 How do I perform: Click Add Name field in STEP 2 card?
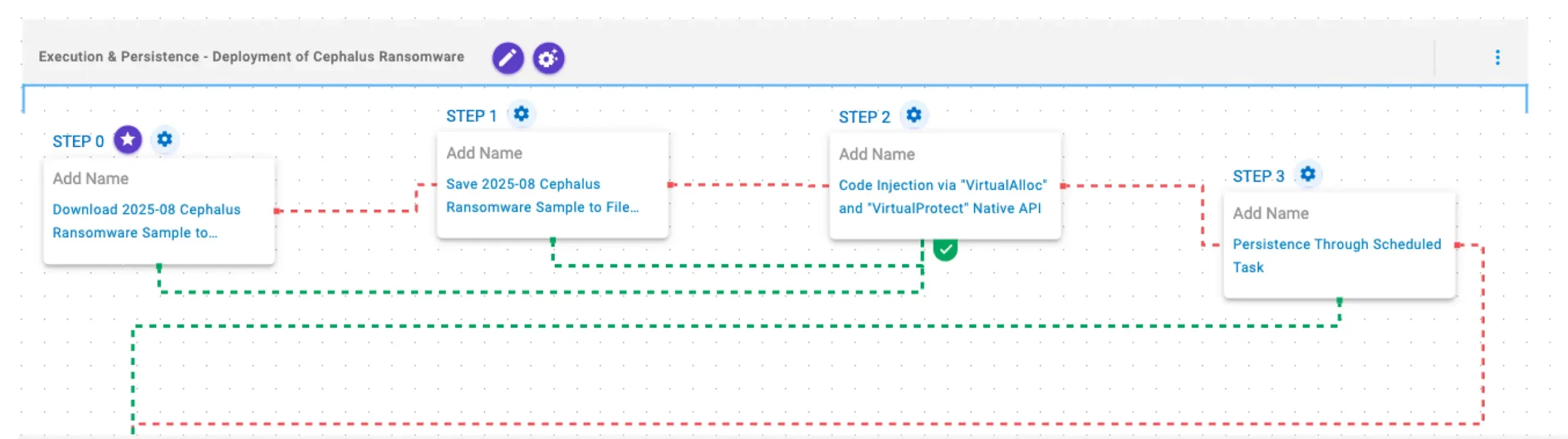(876, 154)
